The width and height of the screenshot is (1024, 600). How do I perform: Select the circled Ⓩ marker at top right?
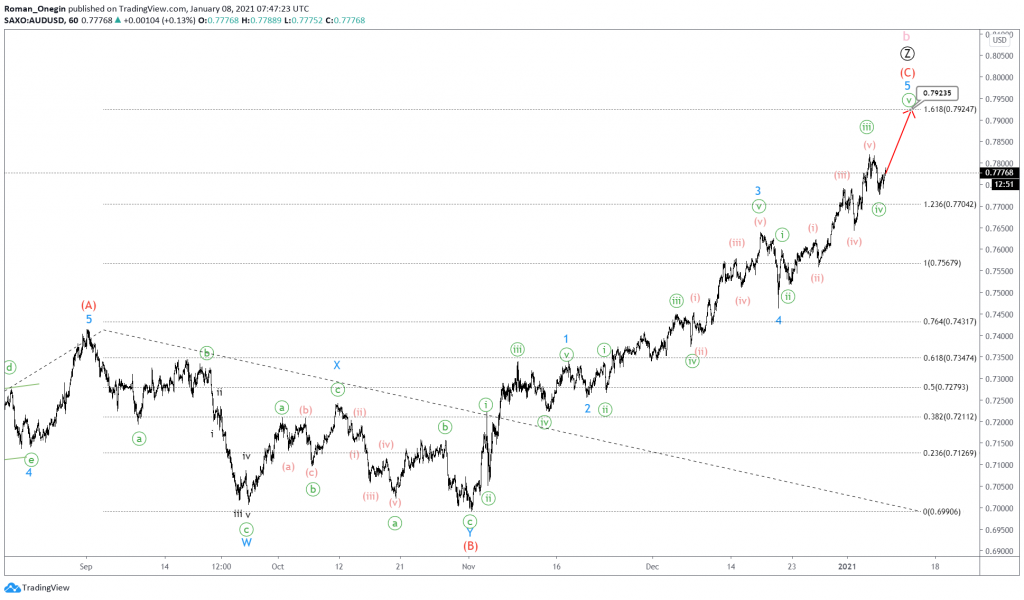tap(908, 54)
